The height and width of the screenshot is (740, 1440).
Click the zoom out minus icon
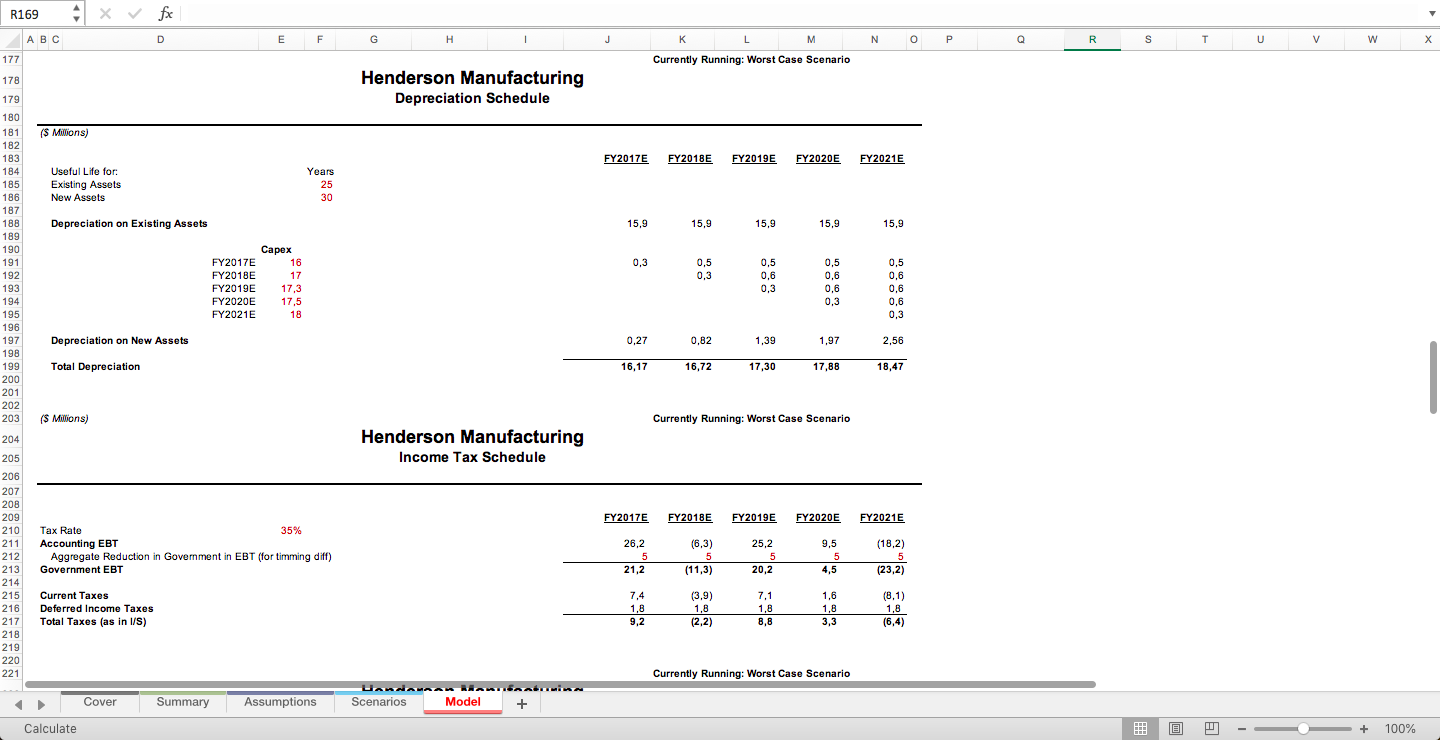[x=1242, y=729]
